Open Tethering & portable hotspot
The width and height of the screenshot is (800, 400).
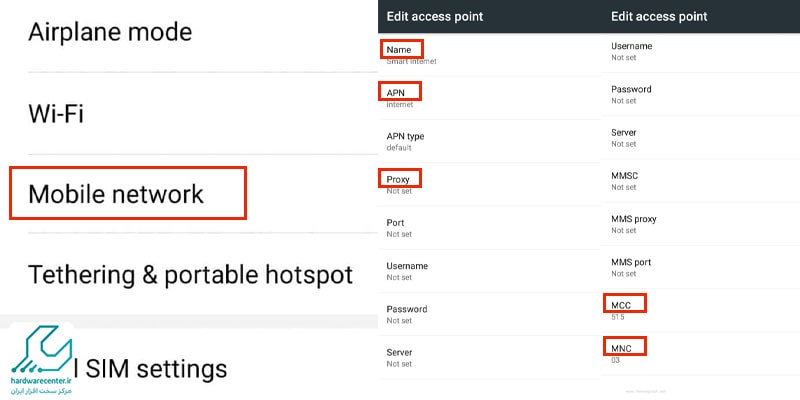189,274
